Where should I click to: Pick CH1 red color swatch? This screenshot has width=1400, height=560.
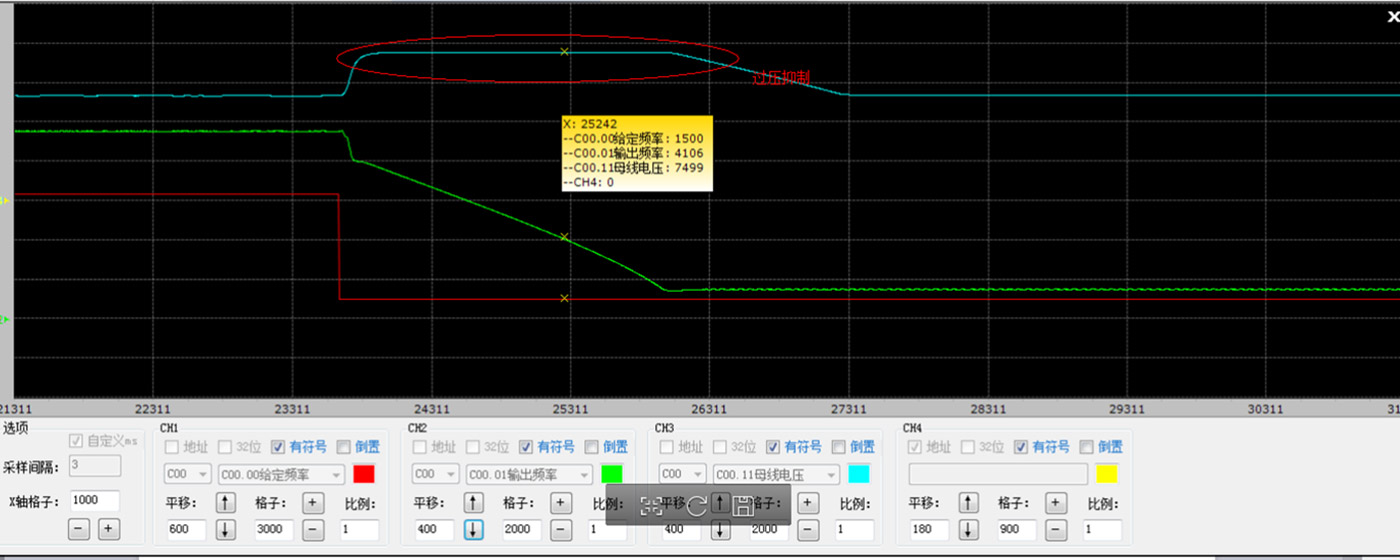(x=364, y=474)
